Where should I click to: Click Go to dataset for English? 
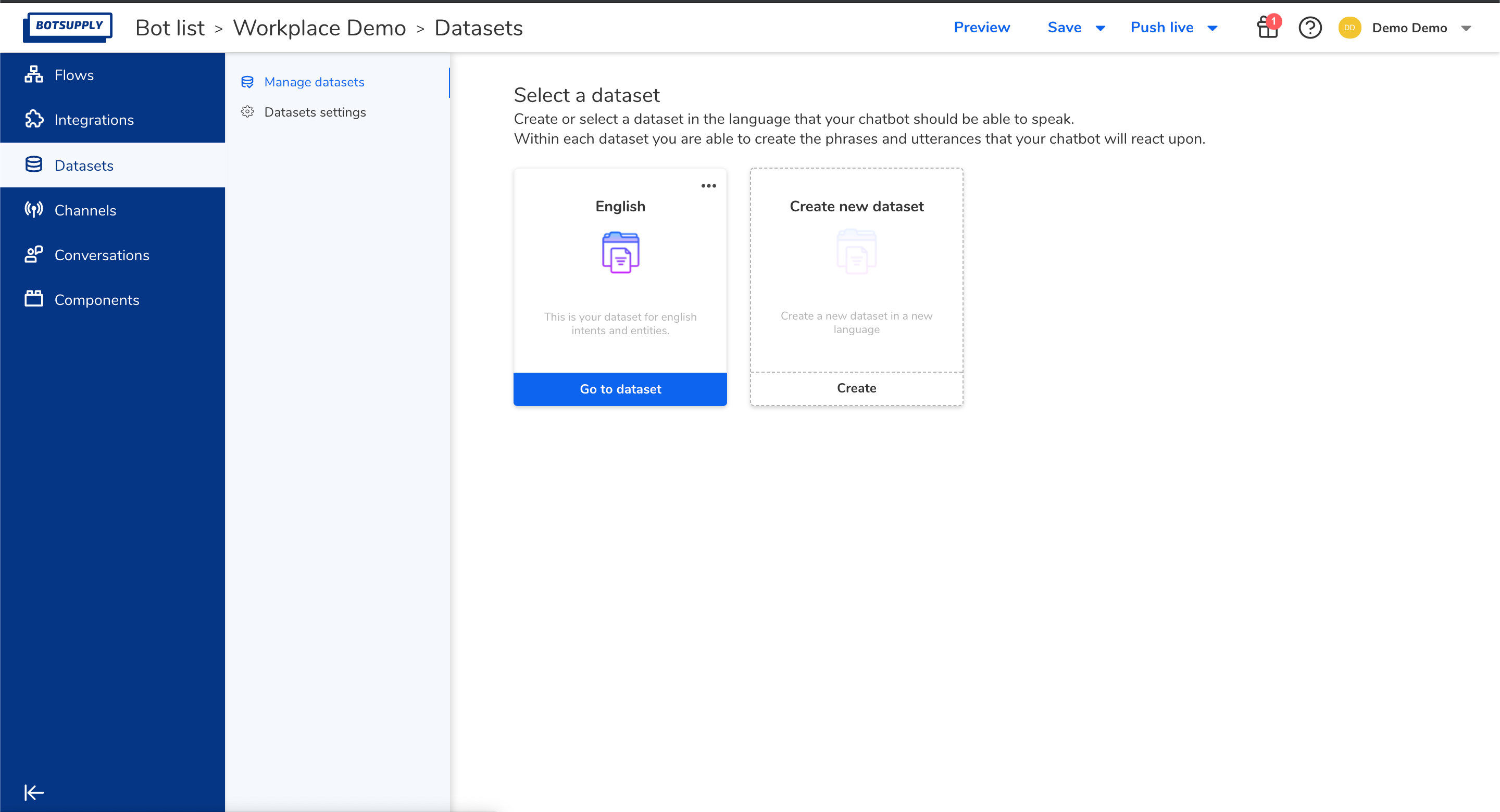(x=620, y=389)
